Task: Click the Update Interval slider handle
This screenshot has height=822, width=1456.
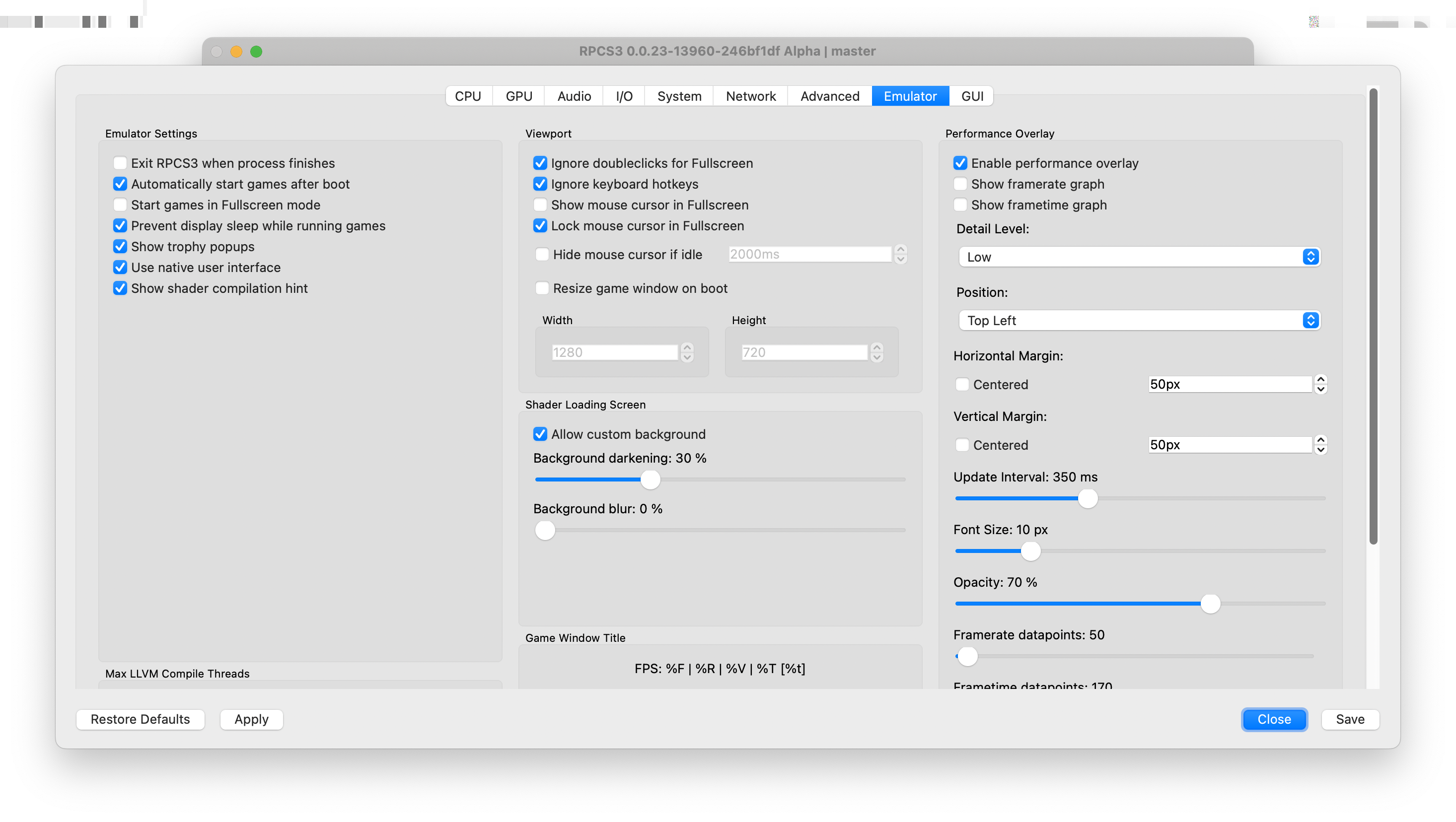Action: (x=1088, y=499)
